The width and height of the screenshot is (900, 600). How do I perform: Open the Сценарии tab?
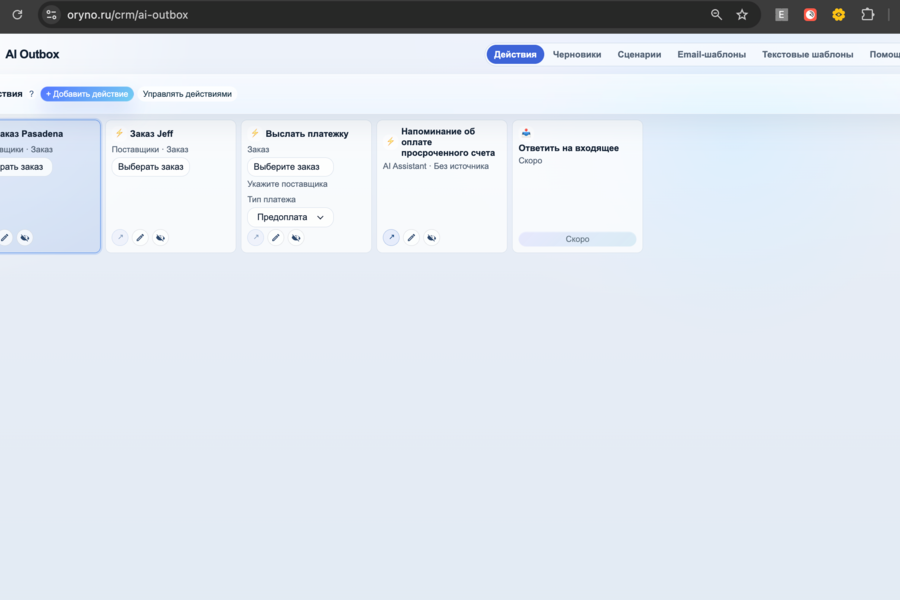pyautogui.click(x=639, y=54)
